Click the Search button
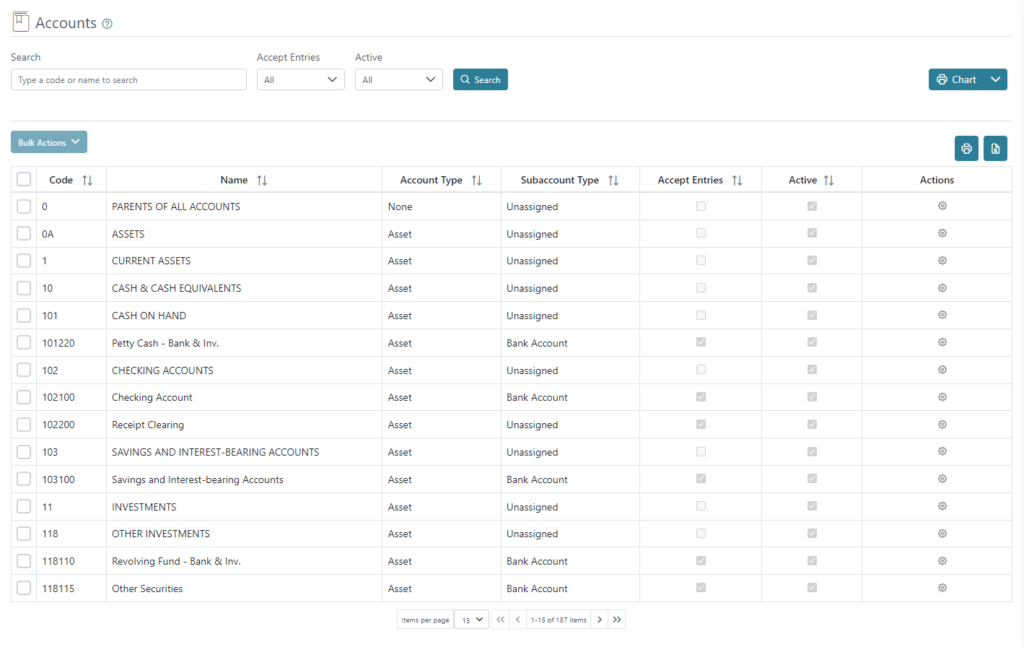 coord(480,79)
